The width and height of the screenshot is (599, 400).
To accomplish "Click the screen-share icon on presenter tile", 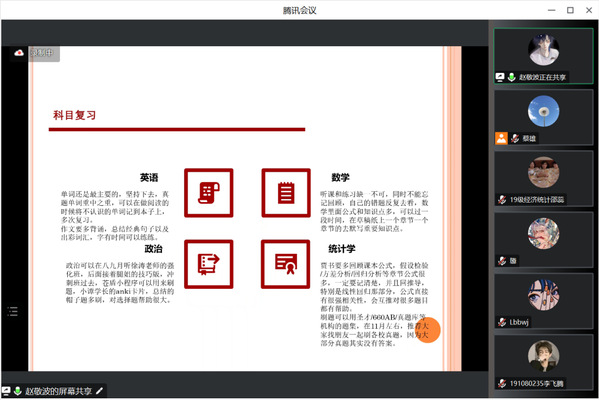I will point(500,77).
